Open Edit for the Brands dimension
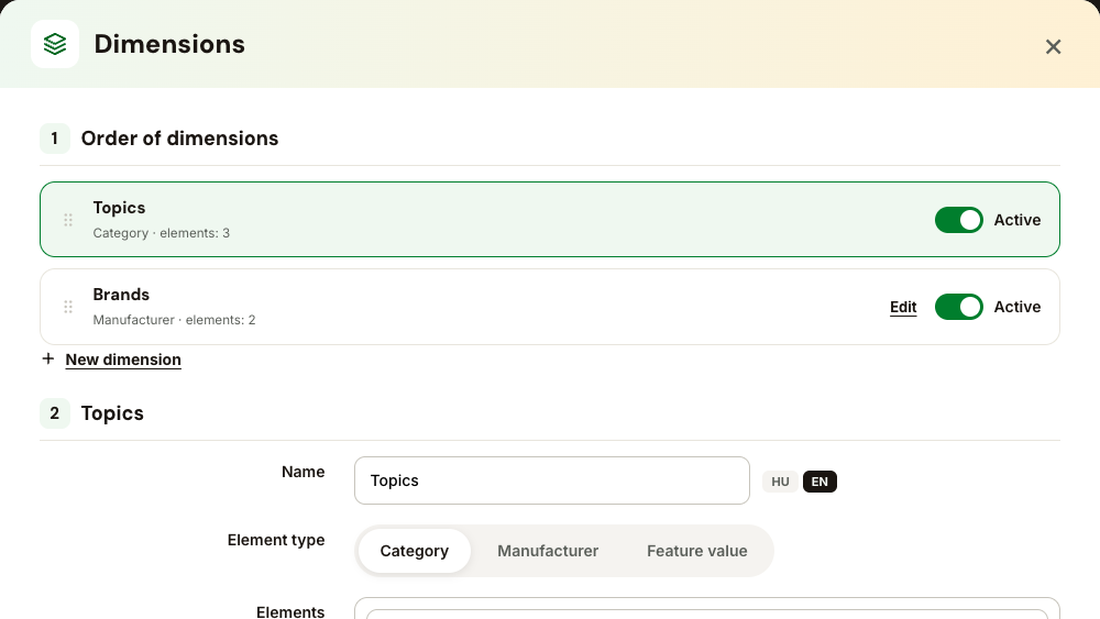Viewport: 1100px width, 619px height. click(x=903, y=307)
